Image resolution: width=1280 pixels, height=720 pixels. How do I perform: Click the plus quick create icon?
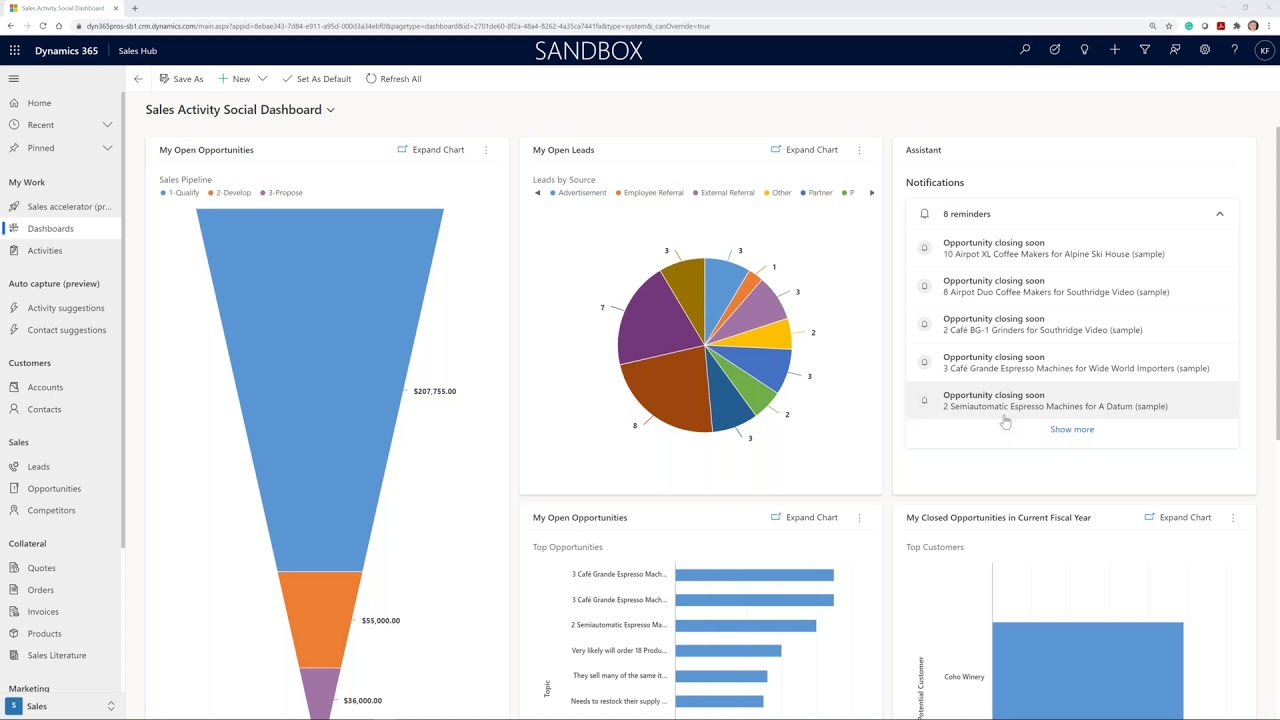coord(1115,50)
